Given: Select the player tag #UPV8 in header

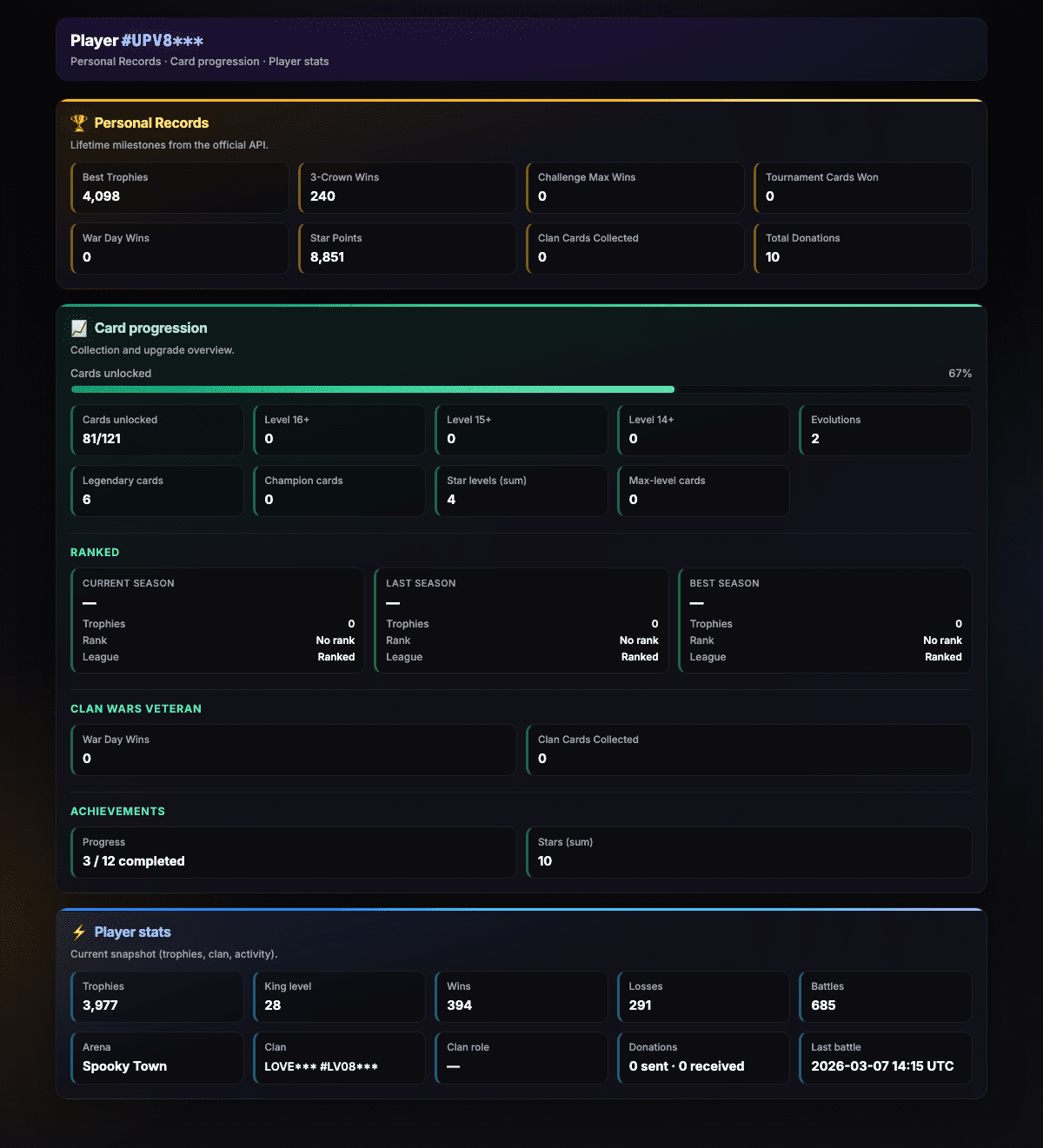Looking at the screenshot, I should pyautogui.click(x=163, y=41).
